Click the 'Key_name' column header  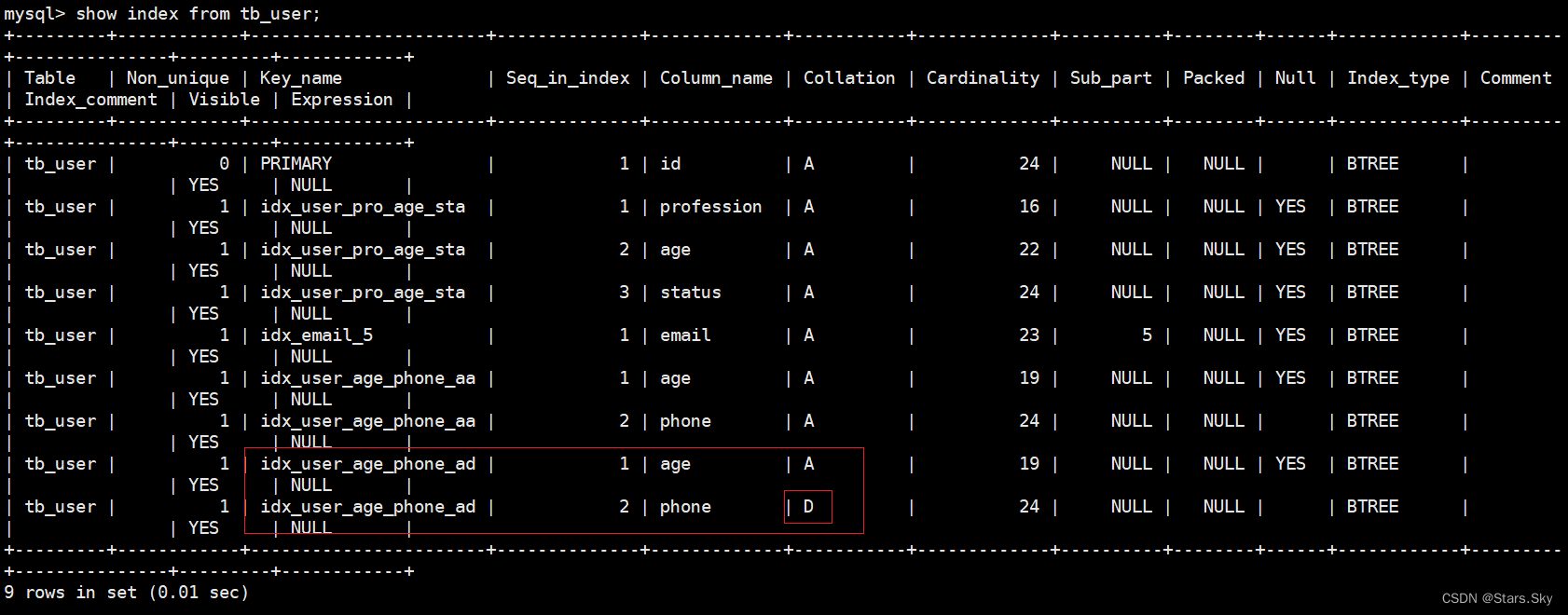pyautogui.click(x=301, y=78)
